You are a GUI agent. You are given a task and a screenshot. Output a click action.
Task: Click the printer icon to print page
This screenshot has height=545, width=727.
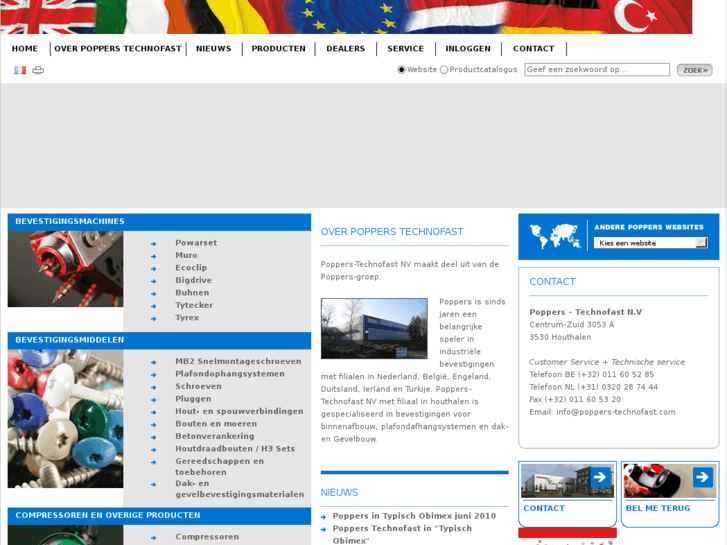(38, 70)
